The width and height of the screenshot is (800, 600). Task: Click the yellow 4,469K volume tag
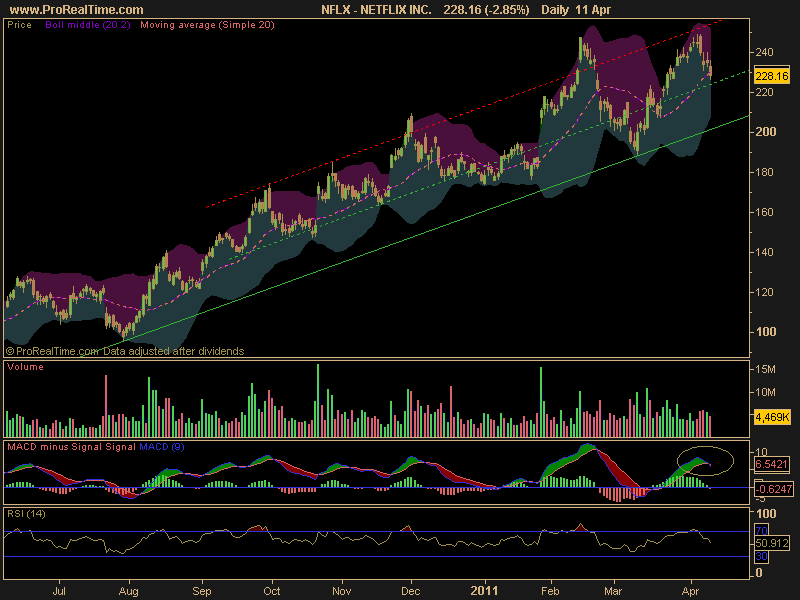tap(772, 417)
